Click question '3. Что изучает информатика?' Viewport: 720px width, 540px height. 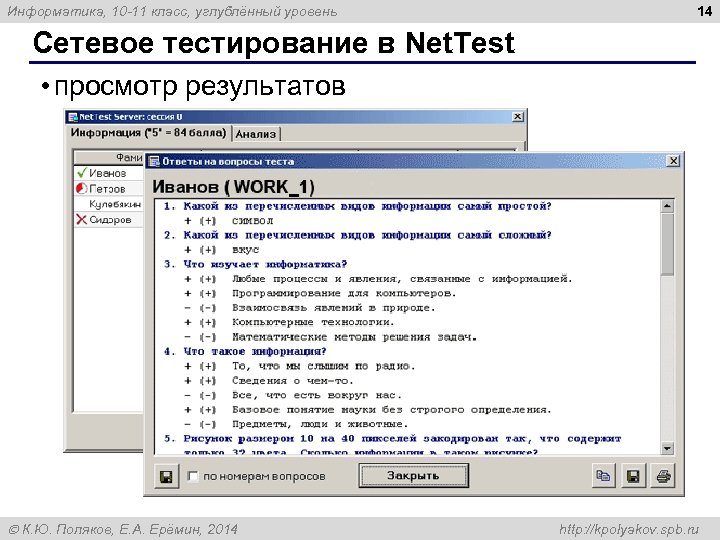(x=256, y=264)
